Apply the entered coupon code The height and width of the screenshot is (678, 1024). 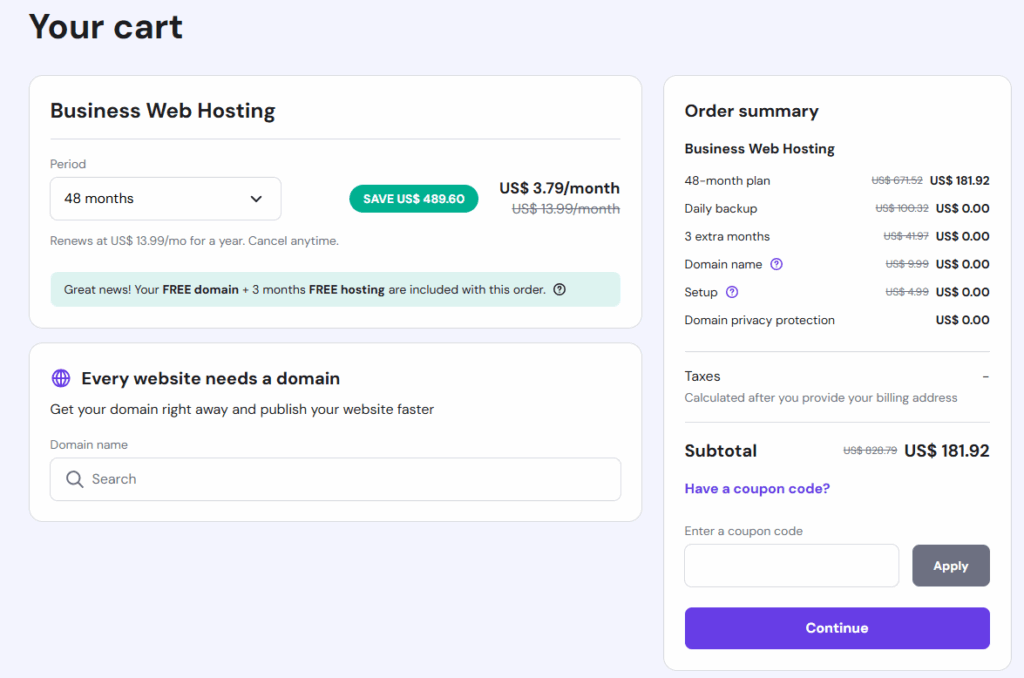tap(950, 565)
